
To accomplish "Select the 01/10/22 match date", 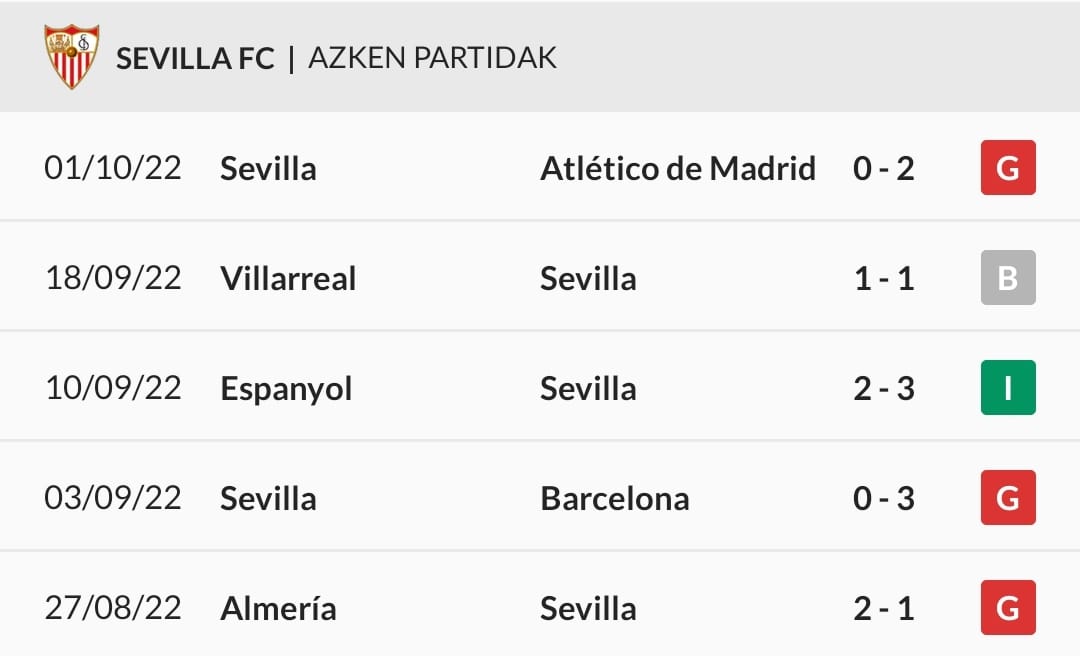I will tap(113, 168).
